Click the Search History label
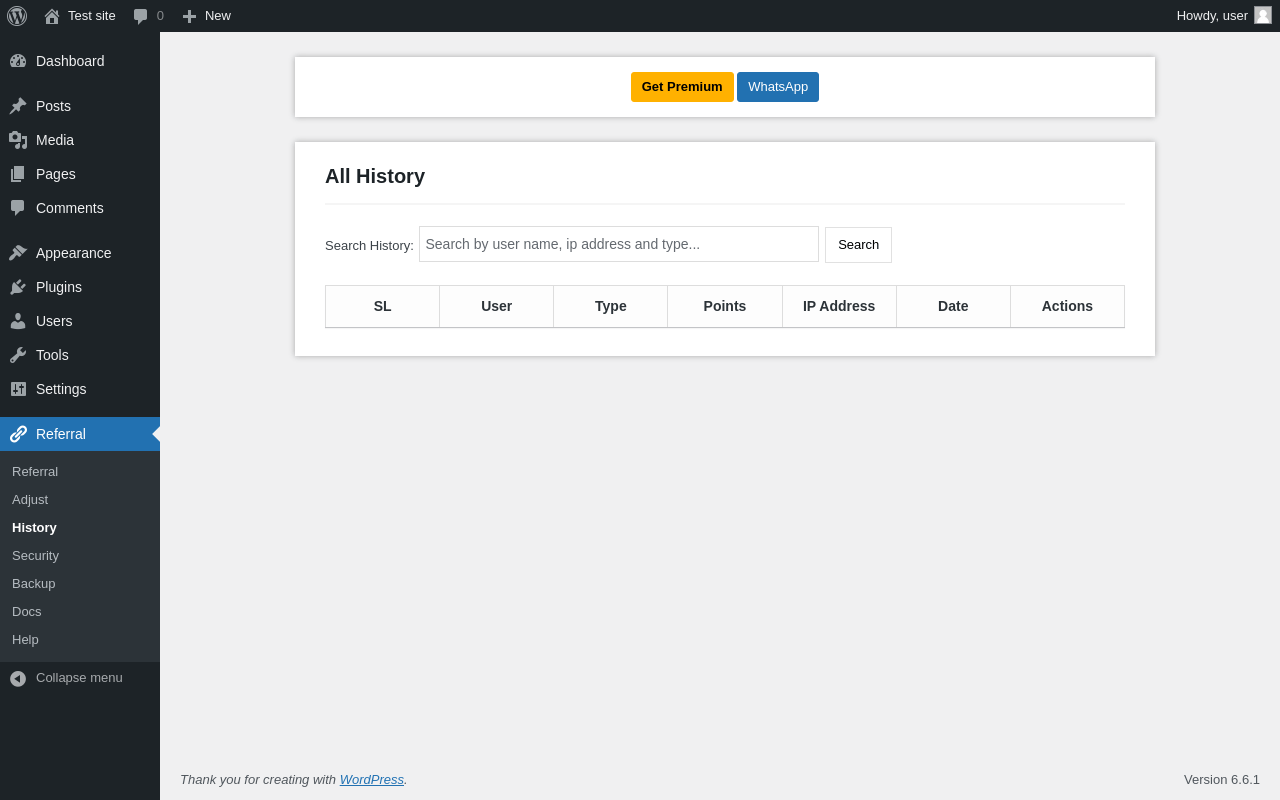The height and width of the screenshot is (800, 1280). pos(369,245)
